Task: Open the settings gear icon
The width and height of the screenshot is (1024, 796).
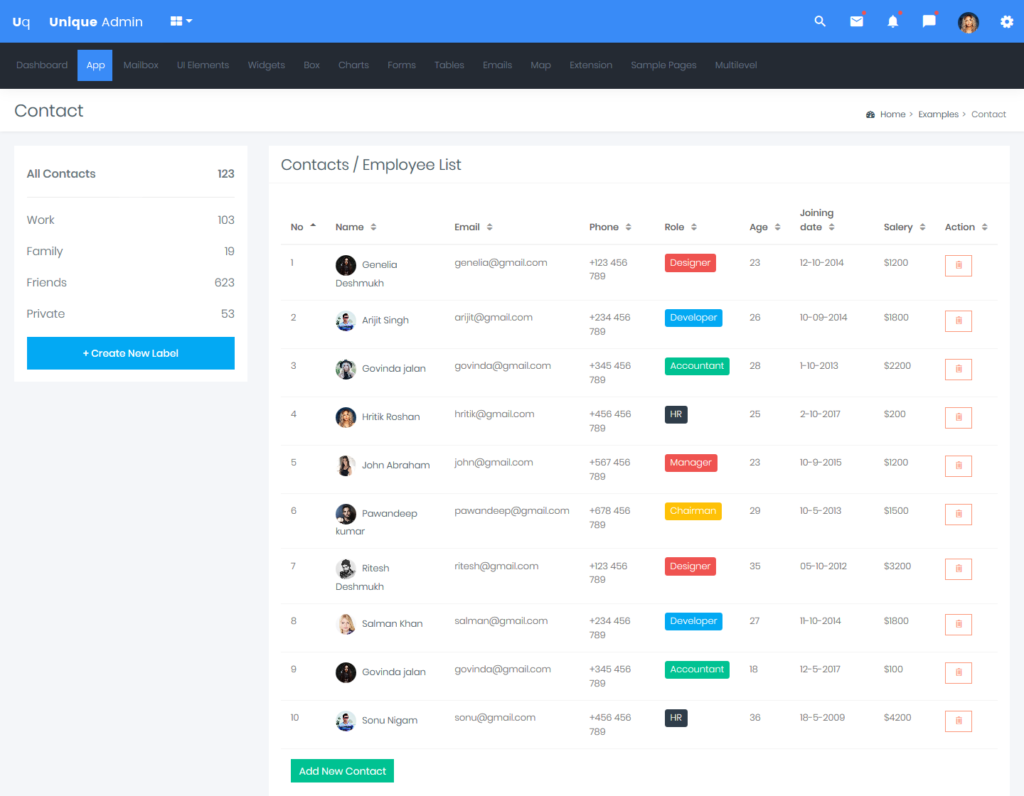Action: pos(1007,21)
